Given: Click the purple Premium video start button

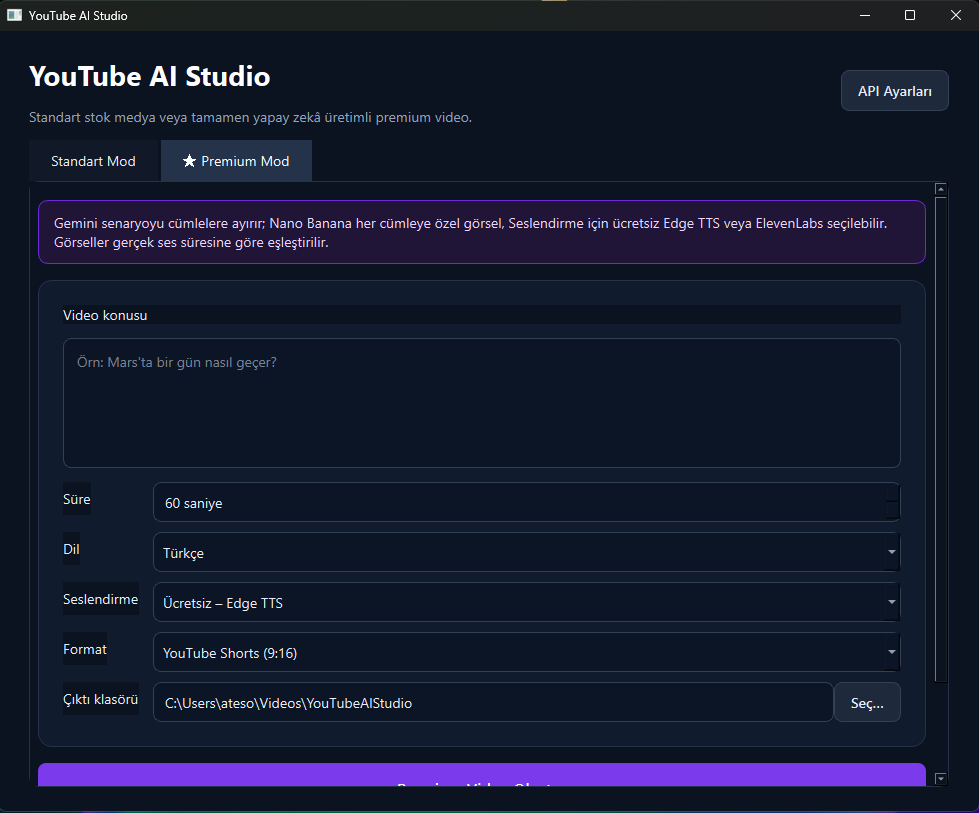Looking at the screenshot, I should [481, 775].
